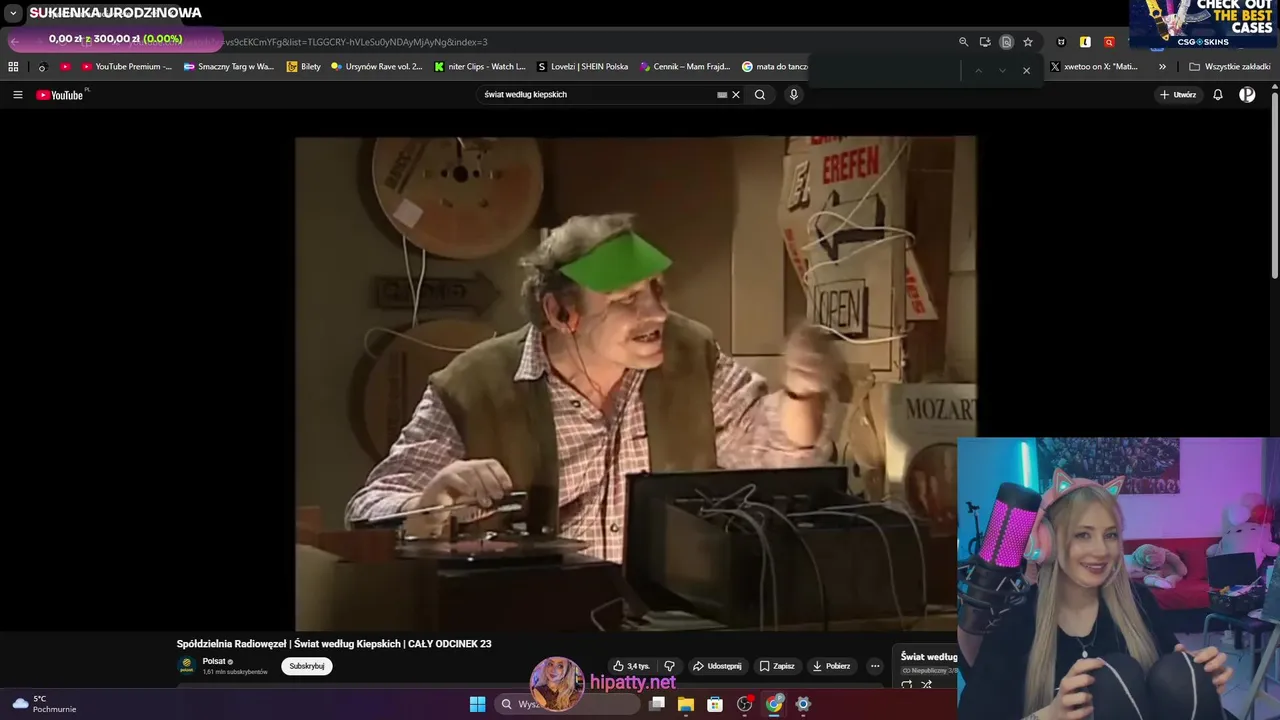Click the Windows taskbar search box

[568, 704]
